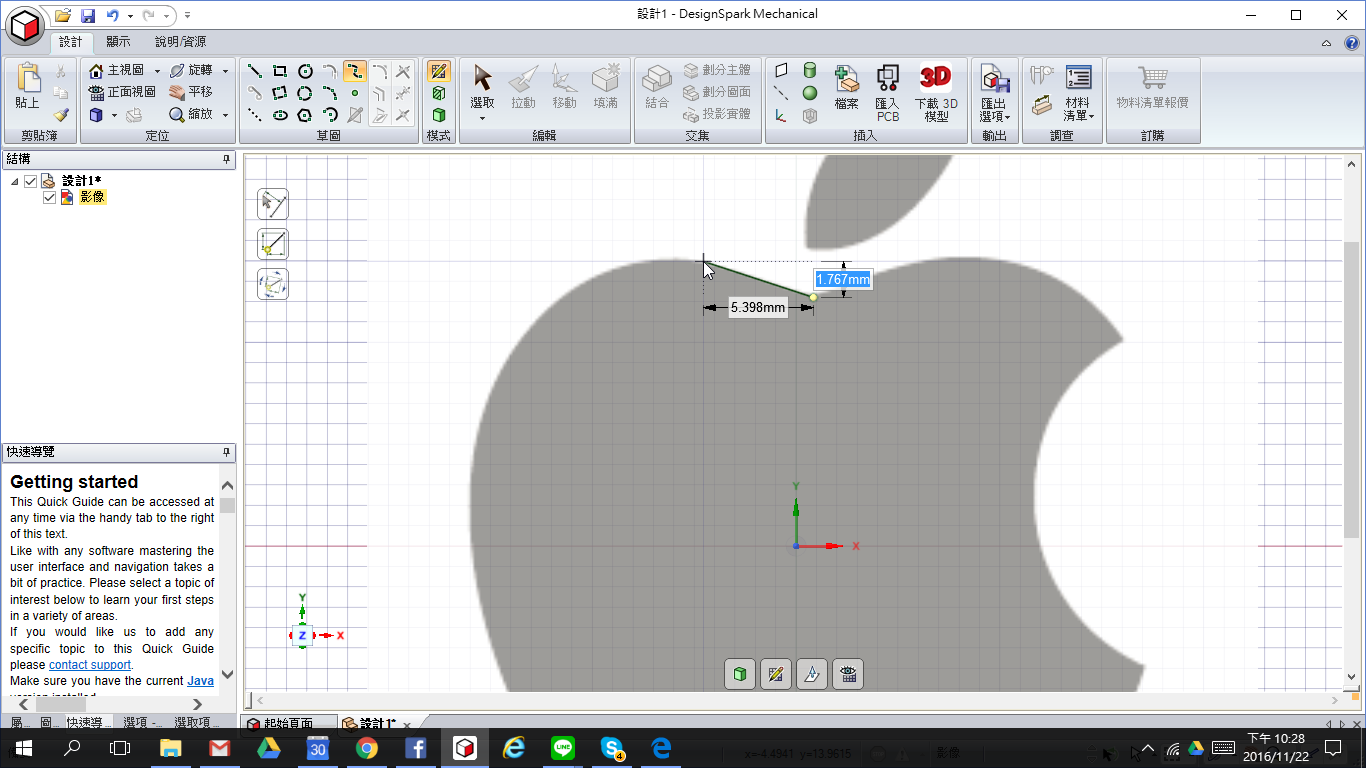Switch to 3D mode in the ribbon
Image resolution: width=1366 pixels, height=768 pixels.
click(x=438, y=115)
